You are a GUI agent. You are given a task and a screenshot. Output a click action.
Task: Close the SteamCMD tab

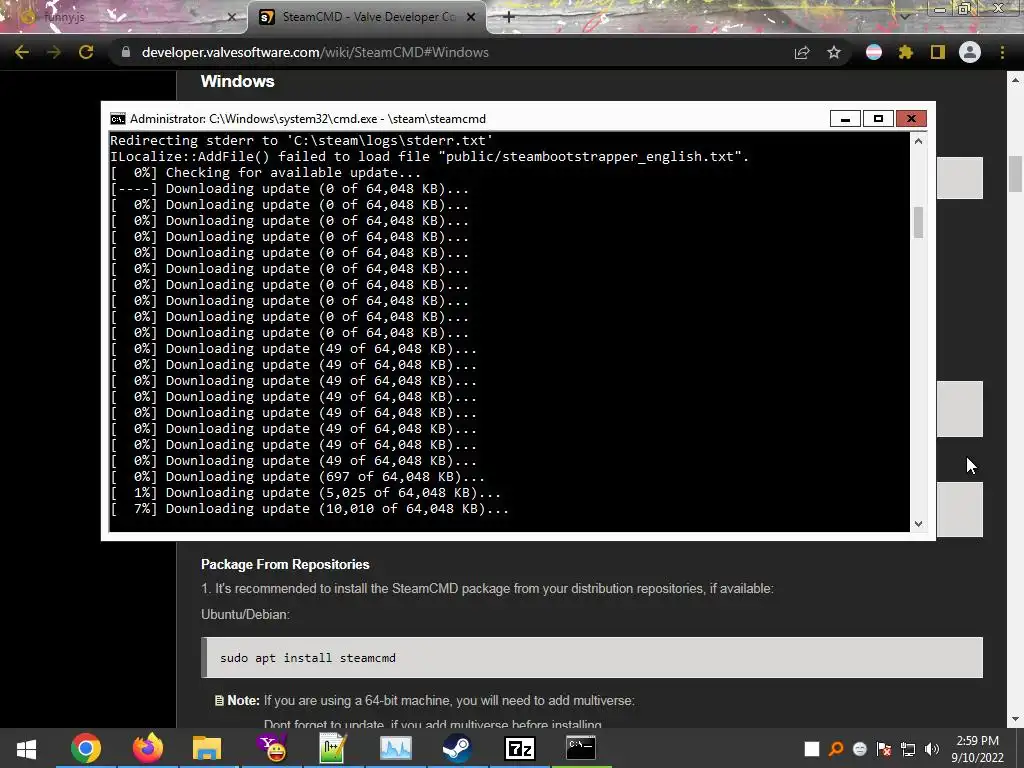pyautogui.click(x=471, y=18)
